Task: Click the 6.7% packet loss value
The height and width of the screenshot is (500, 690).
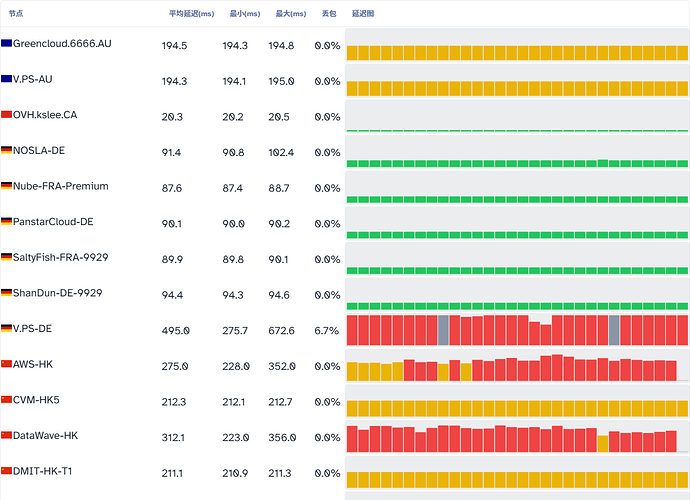Action: pos(327,331)
